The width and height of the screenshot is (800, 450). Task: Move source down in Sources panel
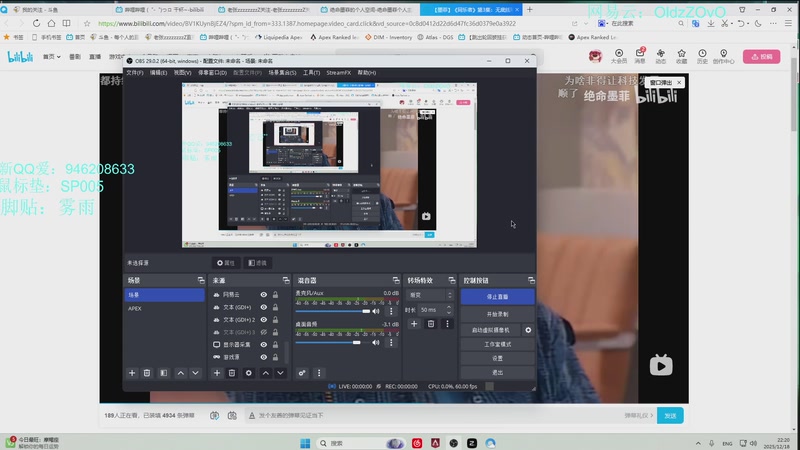(281, 373)
